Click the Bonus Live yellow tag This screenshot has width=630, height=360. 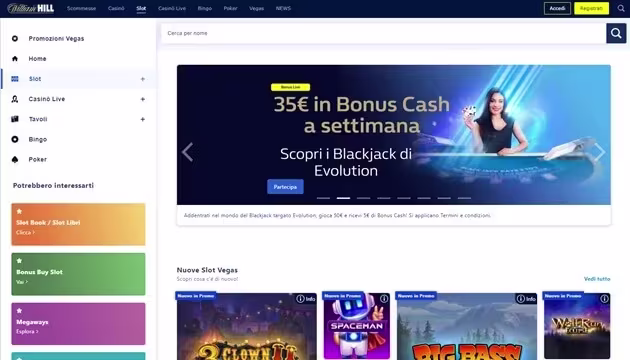coord(290,87)
